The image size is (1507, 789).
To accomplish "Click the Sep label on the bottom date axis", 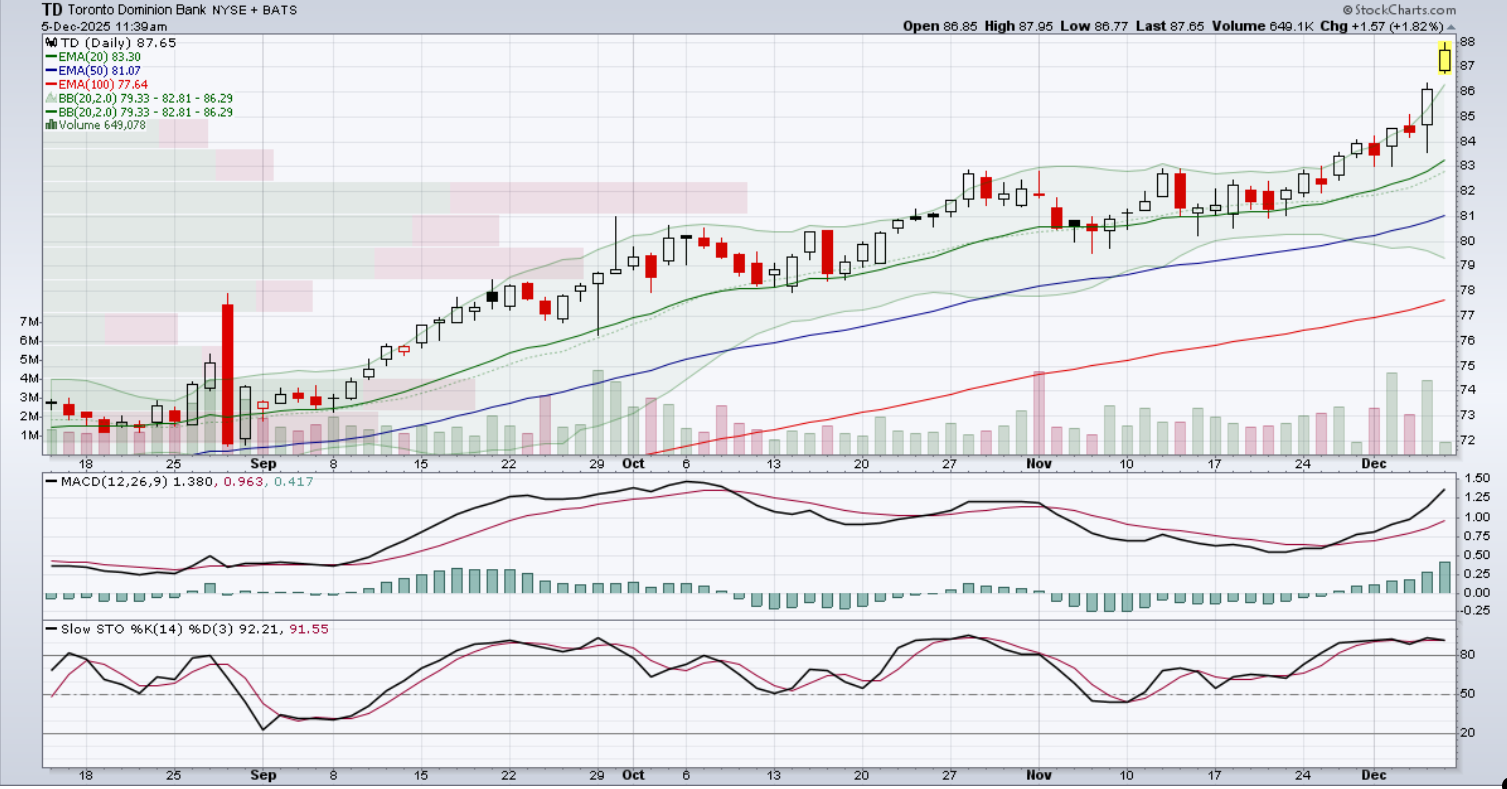I will point(263,775).
